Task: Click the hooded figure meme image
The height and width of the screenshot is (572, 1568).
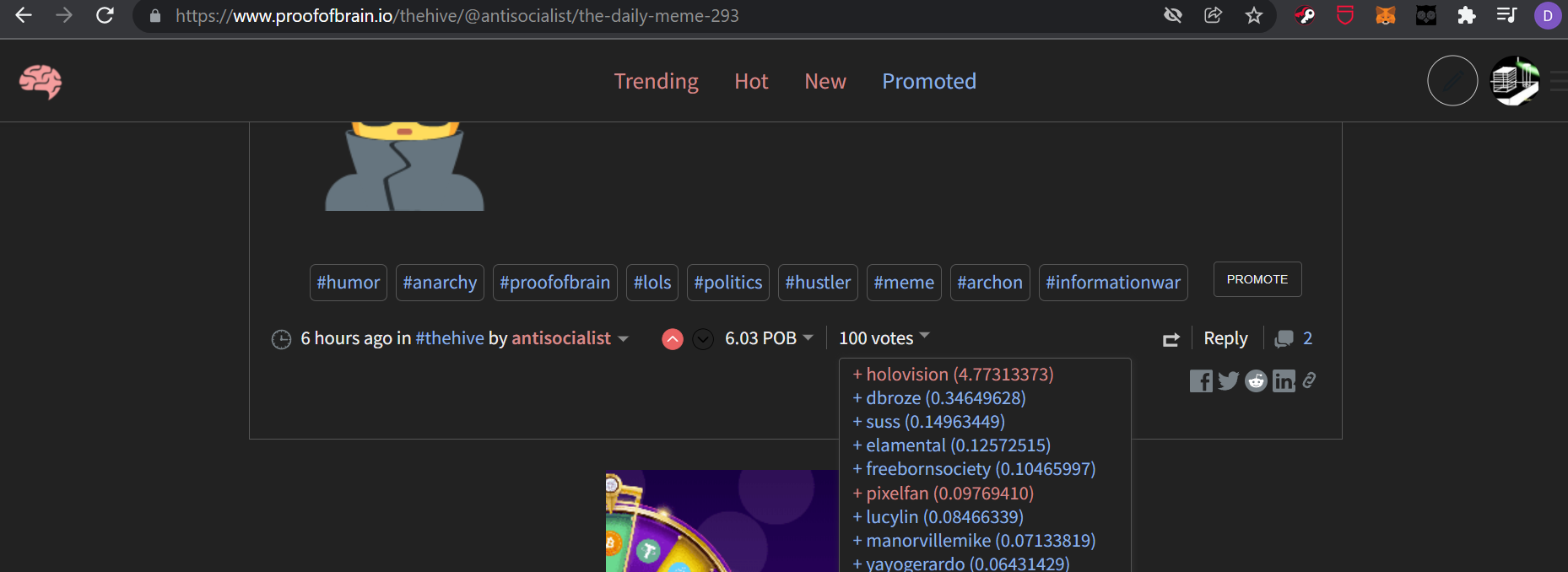Action: (x=405, y=166)
